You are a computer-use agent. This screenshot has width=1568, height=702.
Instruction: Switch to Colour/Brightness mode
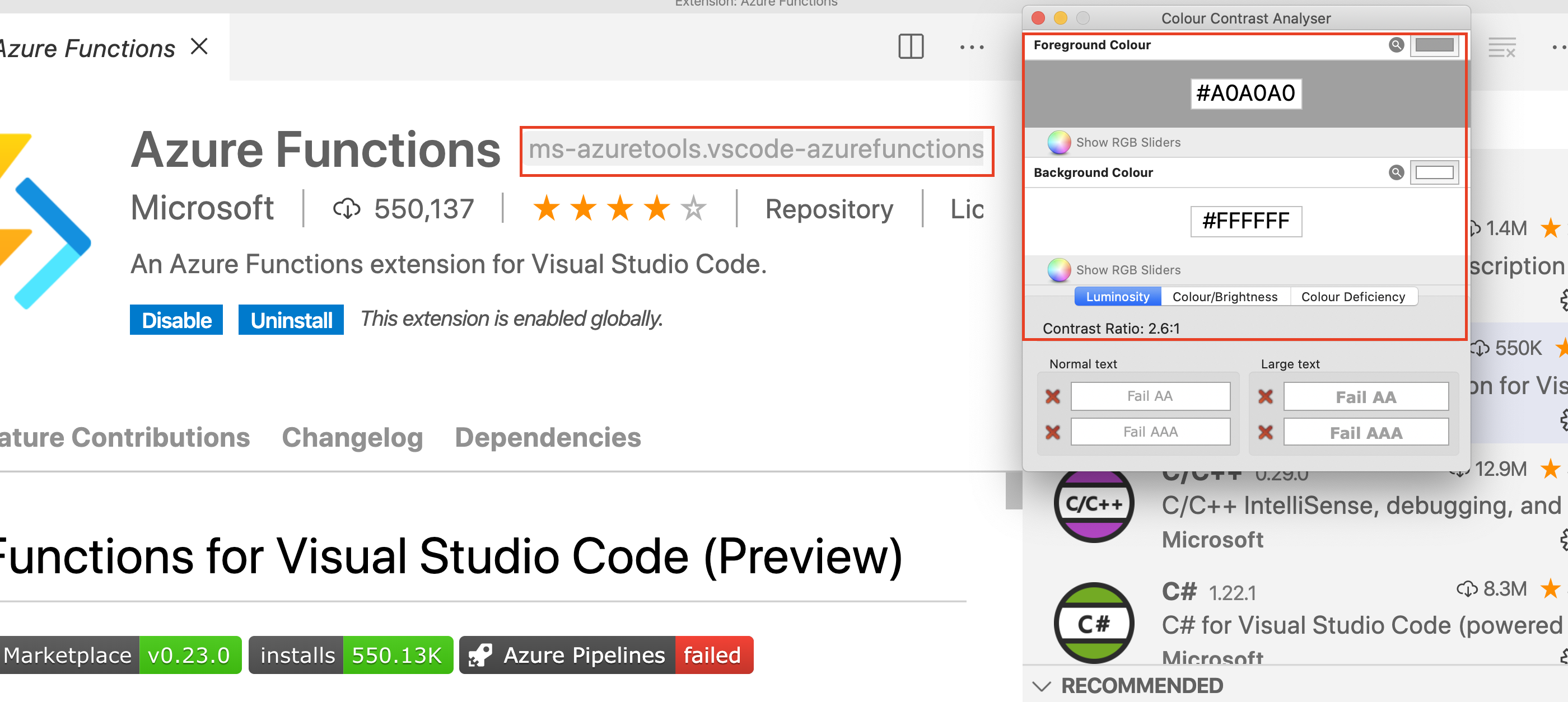tap(1225, 297)
